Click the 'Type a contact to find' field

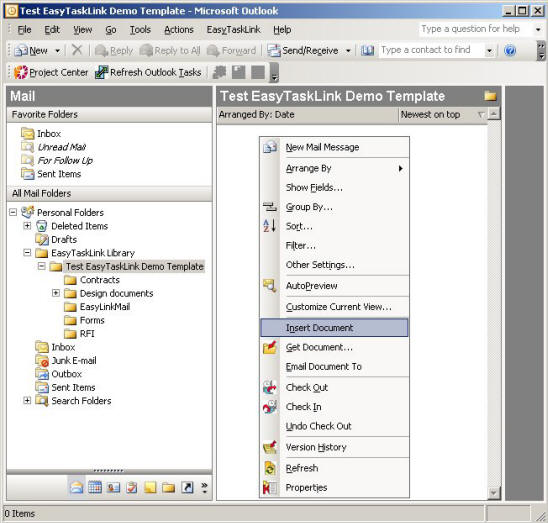(x=432, y=50)
